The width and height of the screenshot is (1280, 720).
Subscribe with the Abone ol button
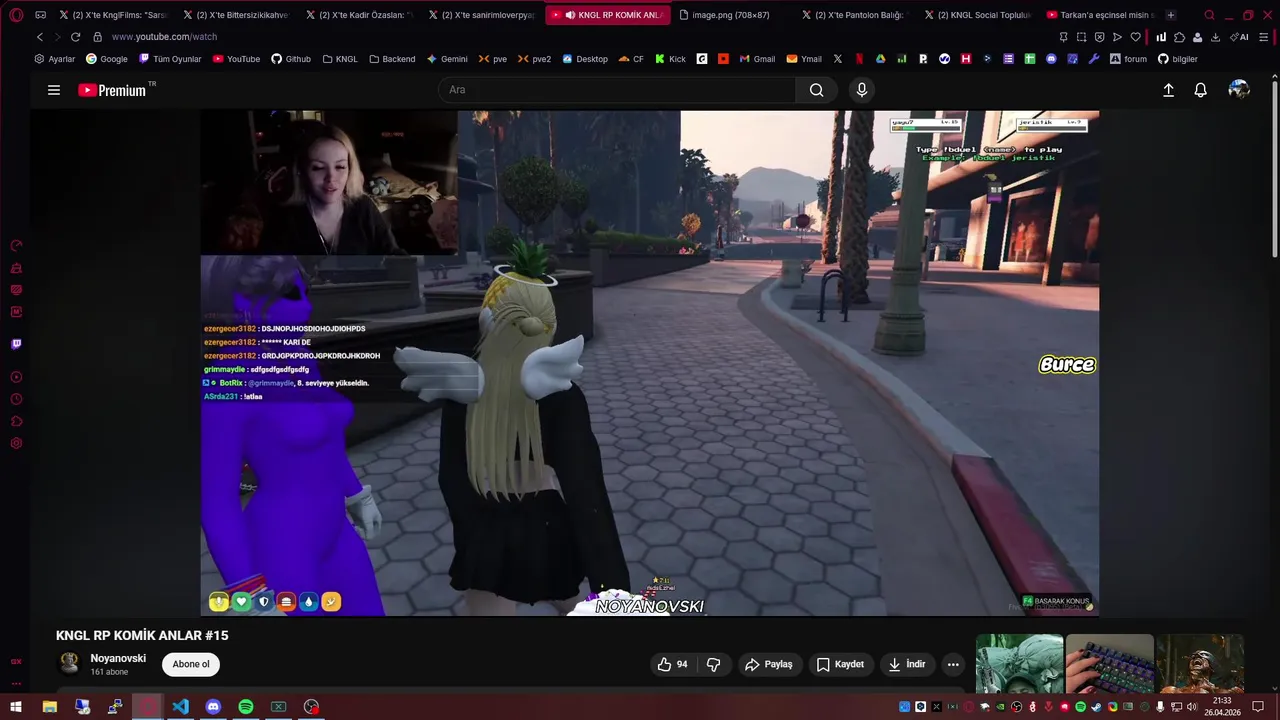coord(191,664)
